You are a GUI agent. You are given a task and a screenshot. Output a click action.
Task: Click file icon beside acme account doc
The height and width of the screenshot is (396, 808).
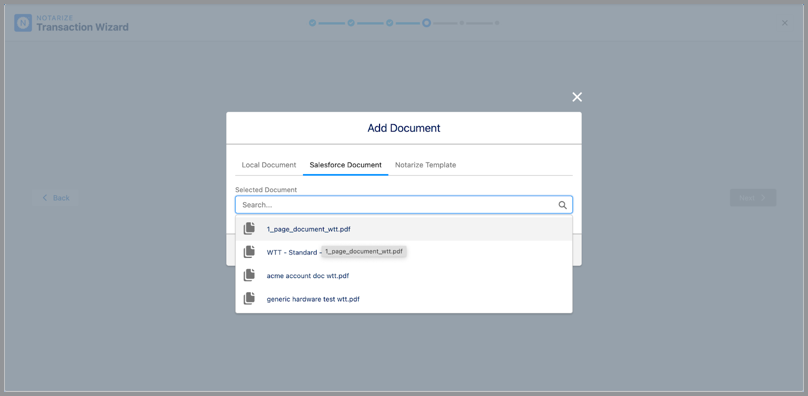coord(249,275)
